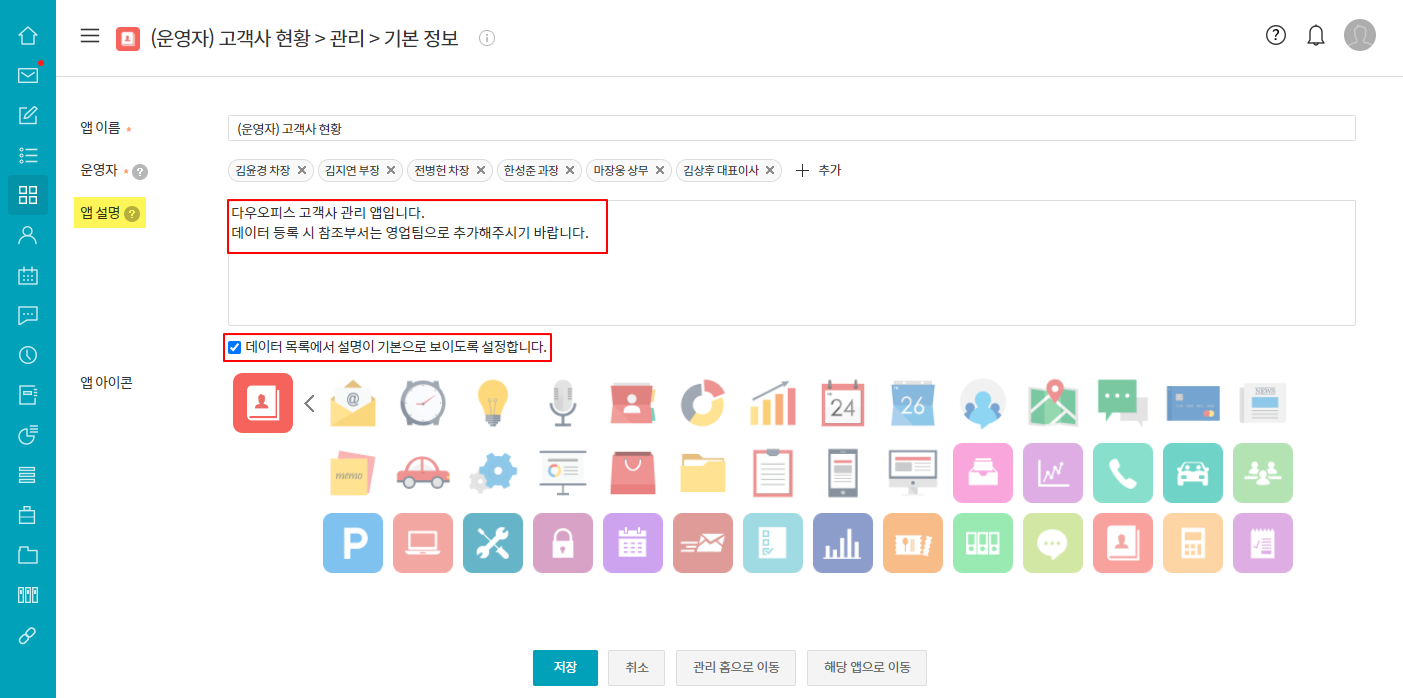The width and height of the screenshot is (1403, 698).
Task: Click the 취소 cancel button
Action: 636,667
